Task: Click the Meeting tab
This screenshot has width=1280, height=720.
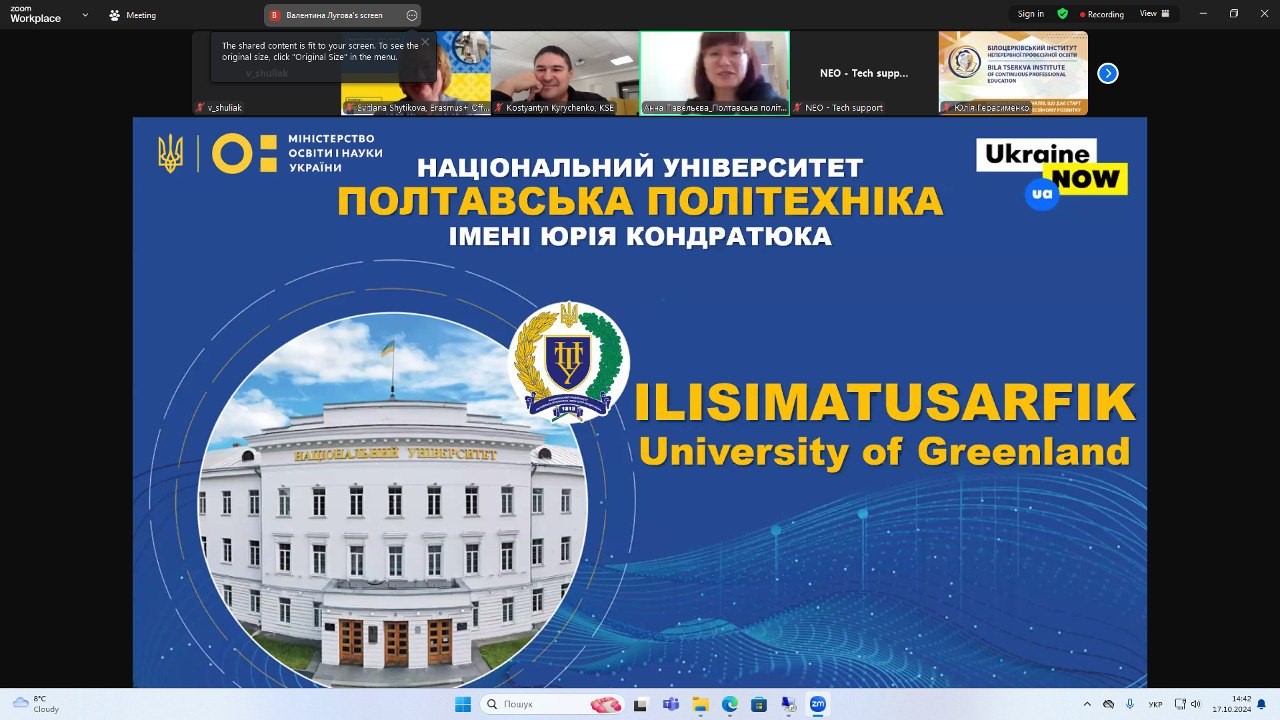Action: coord(132,15)
